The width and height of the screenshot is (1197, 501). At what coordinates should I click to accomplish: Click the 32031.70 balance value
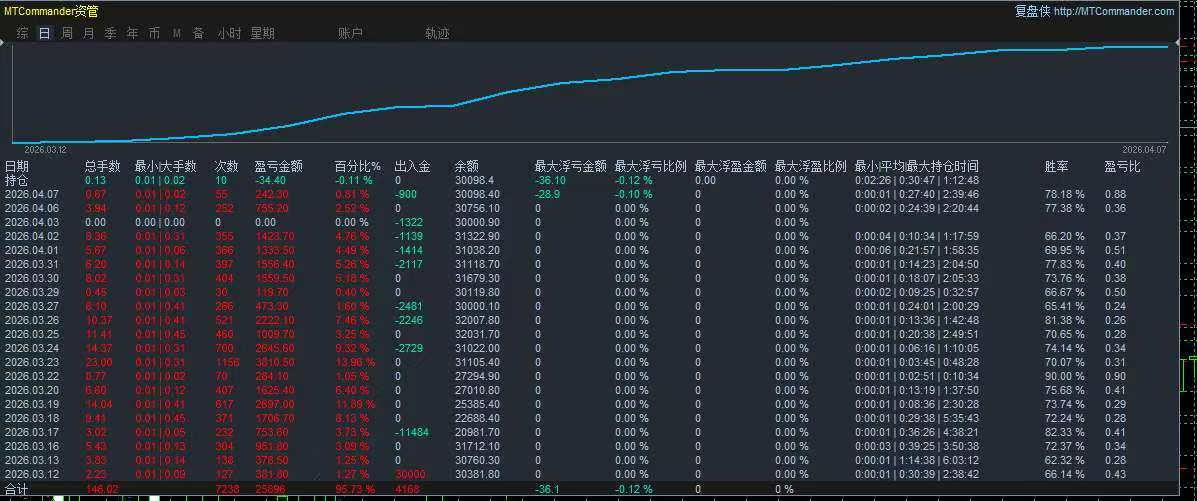[477, 335]
